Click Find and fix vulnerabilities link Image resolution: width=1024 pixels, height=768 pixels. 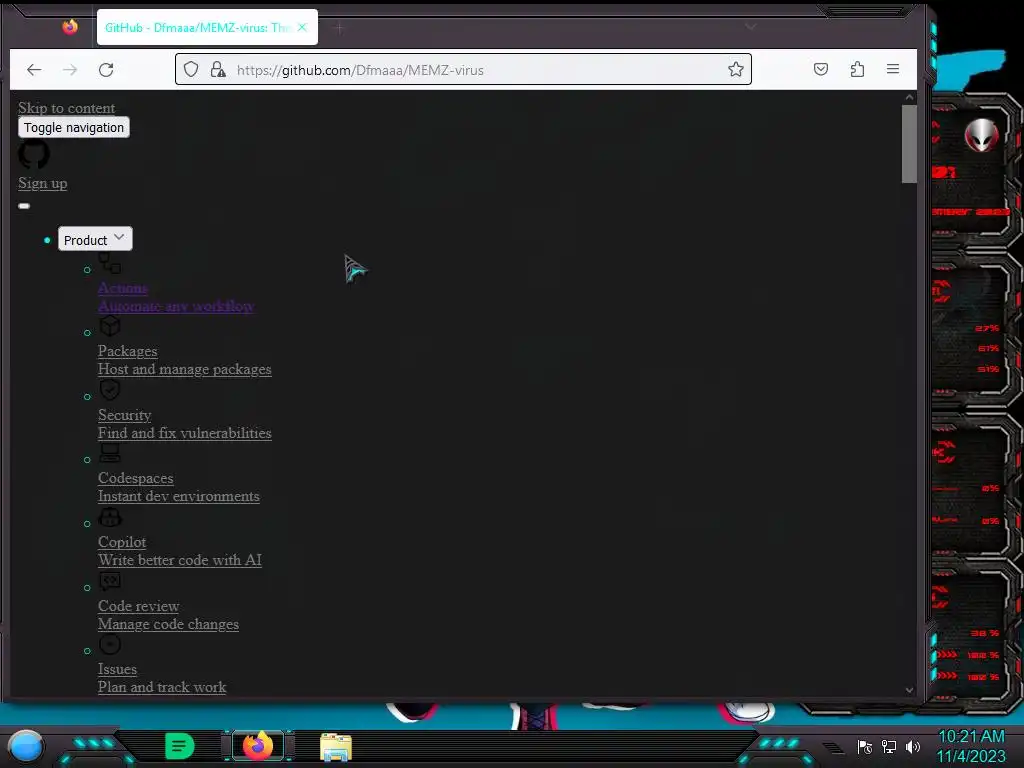click(x=185, y=433)
